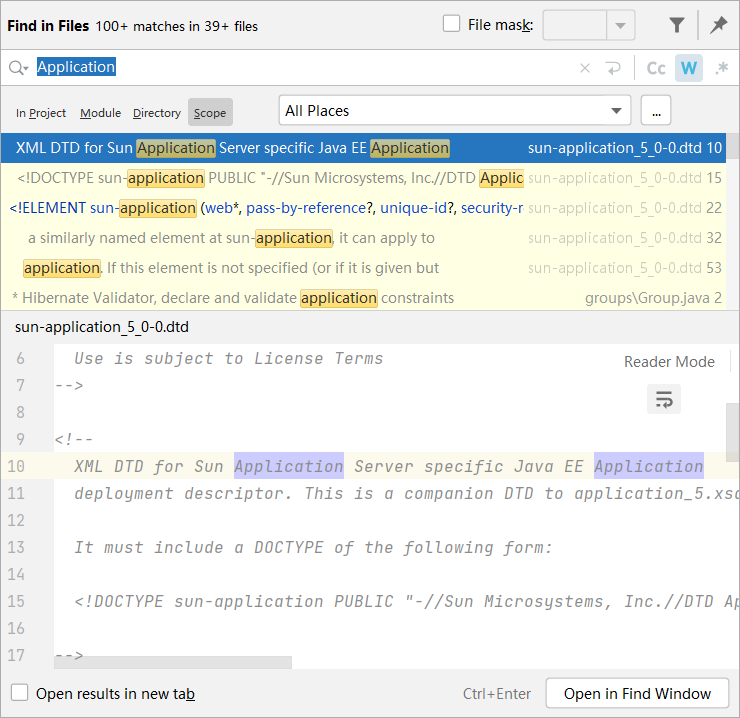The width and height of the screenshot is (740, 718).
Task: Click Open in Find Window button
Action: [x=637, y=693]
